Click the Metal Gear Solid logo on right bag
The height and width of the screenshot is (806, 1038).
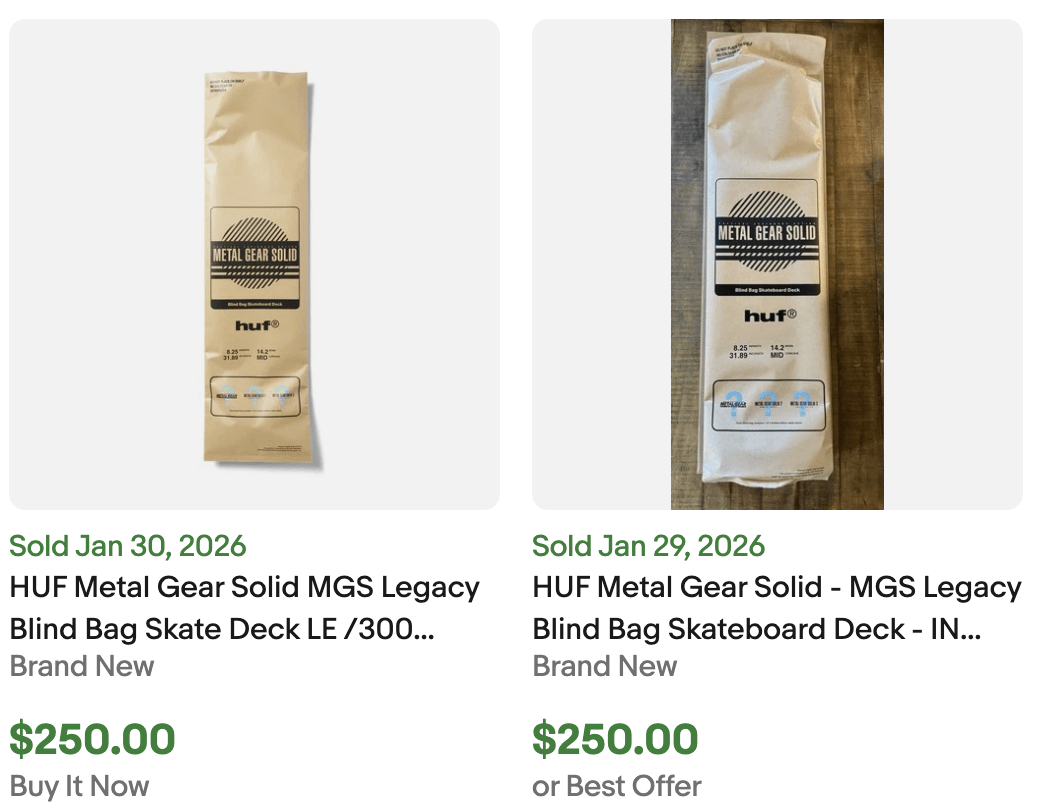click(767, 233)
